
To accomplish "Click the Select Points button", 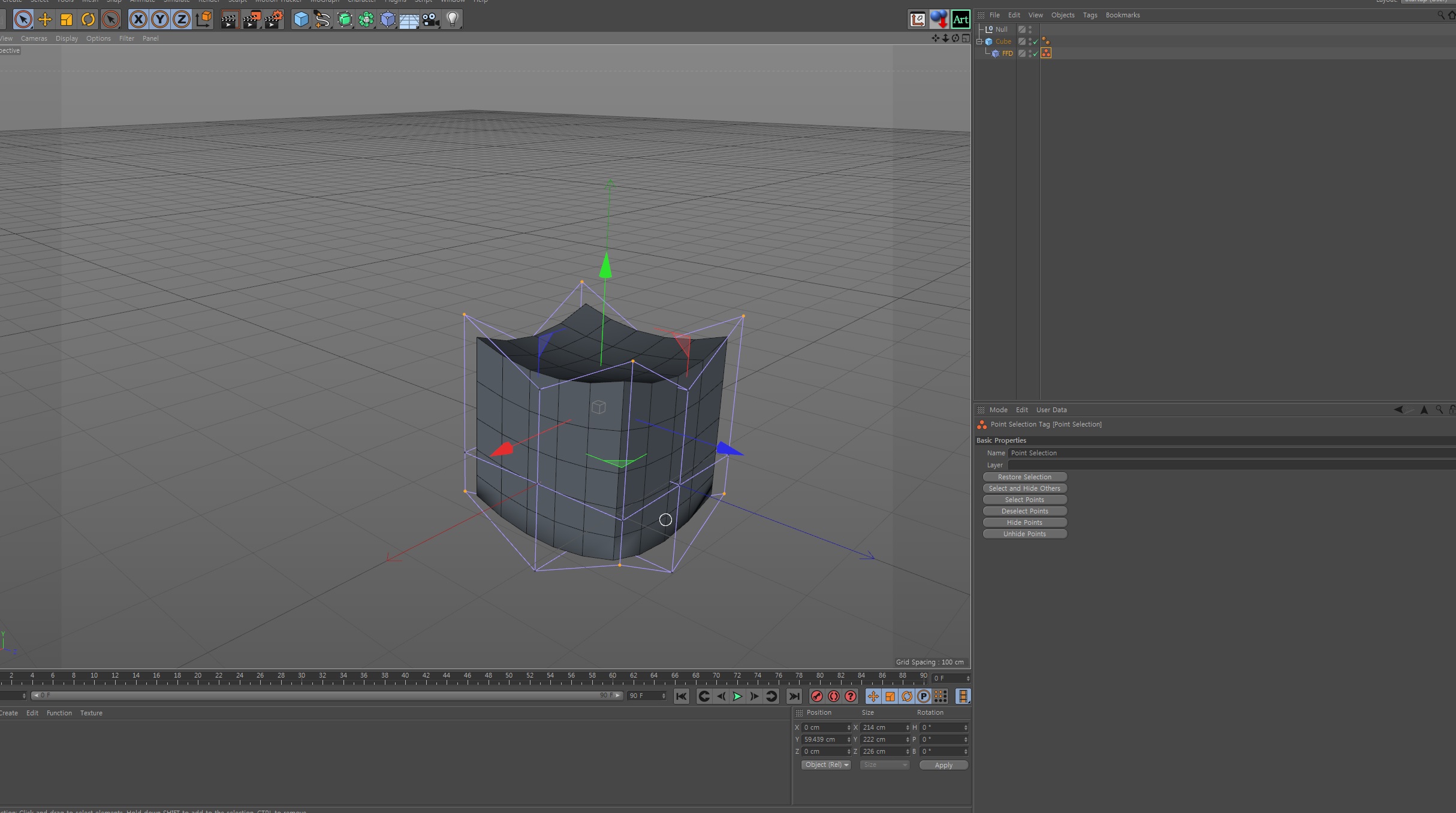I will pyautogui.click(x=1024, y=500).
